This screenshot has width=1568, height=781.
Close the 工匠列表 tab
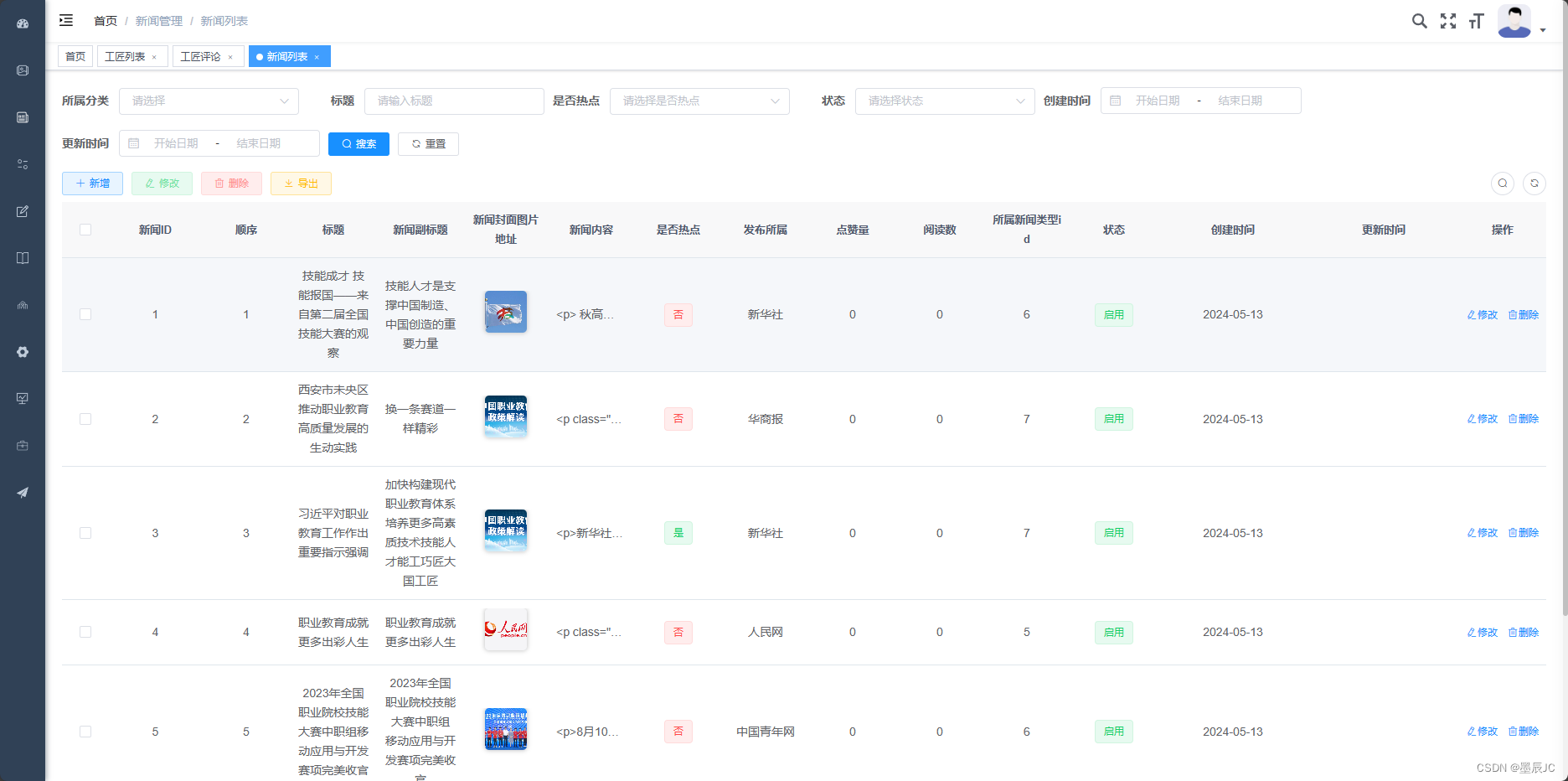point(154,57)
